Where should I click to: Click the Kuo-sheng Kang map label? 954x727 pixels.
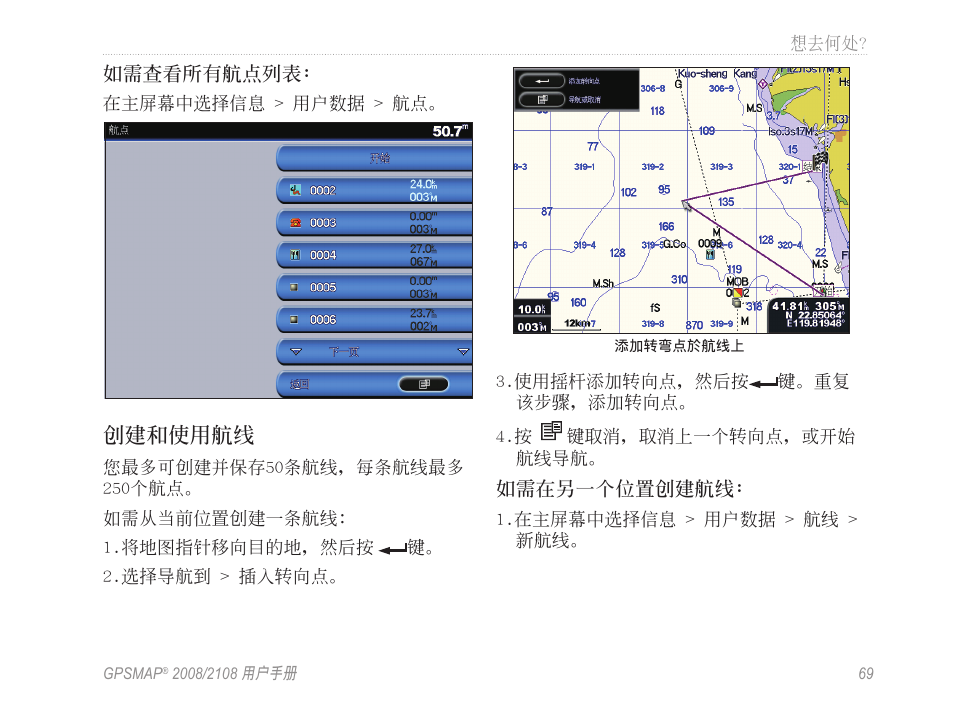coord(717,74)
